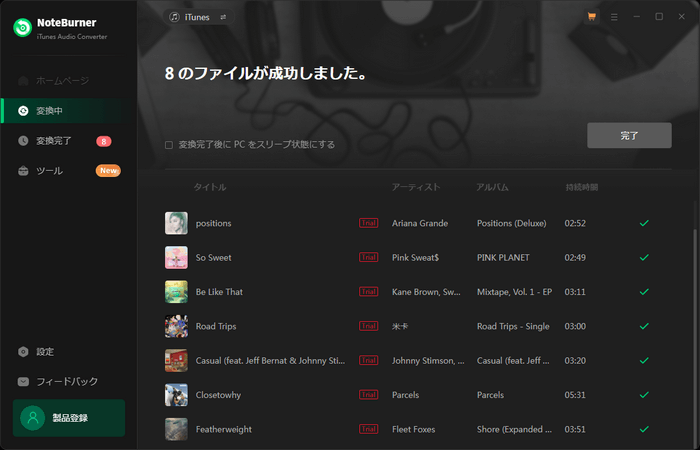Click artist Pink Sweat$
Image resolution: width=700 pixels, height=450 pixels.
click(415, 258)
